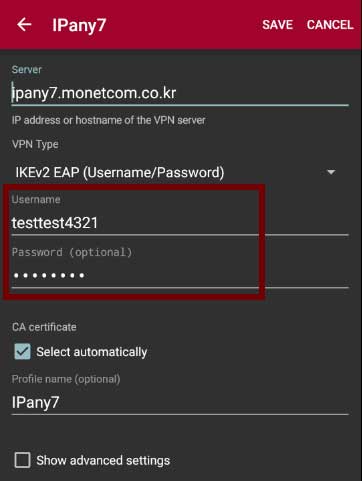The width and height of the screenshot is (362, 481).
Task: Click the Show advanced settings label
Action: pyautogui.click(x=103, y=460)
